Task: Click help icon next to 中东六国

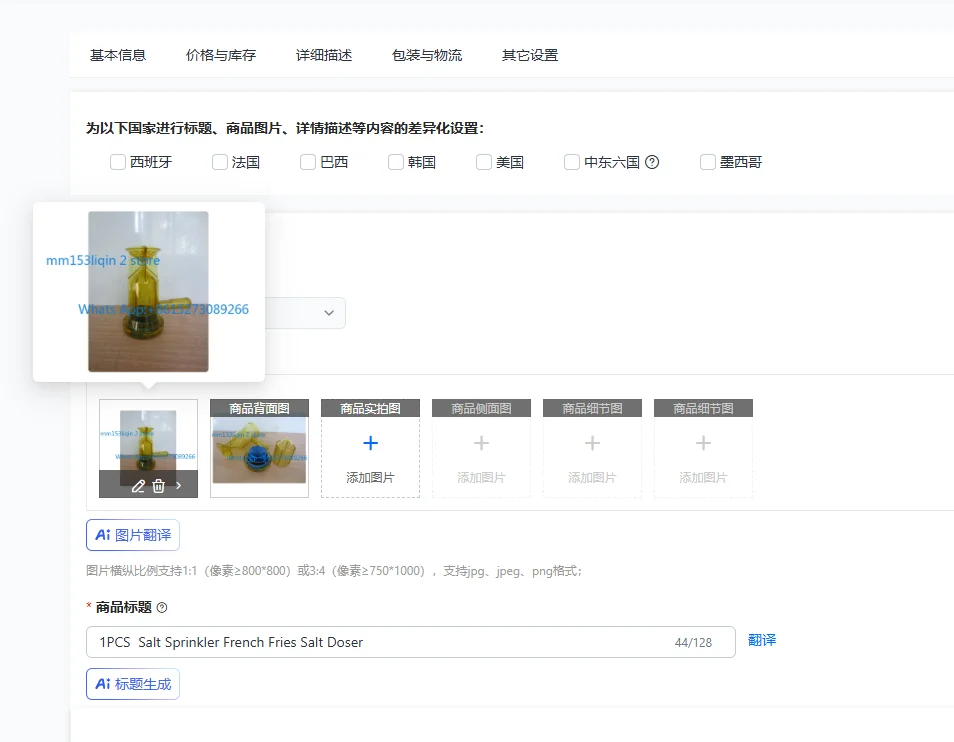Action: coord(652,162)
